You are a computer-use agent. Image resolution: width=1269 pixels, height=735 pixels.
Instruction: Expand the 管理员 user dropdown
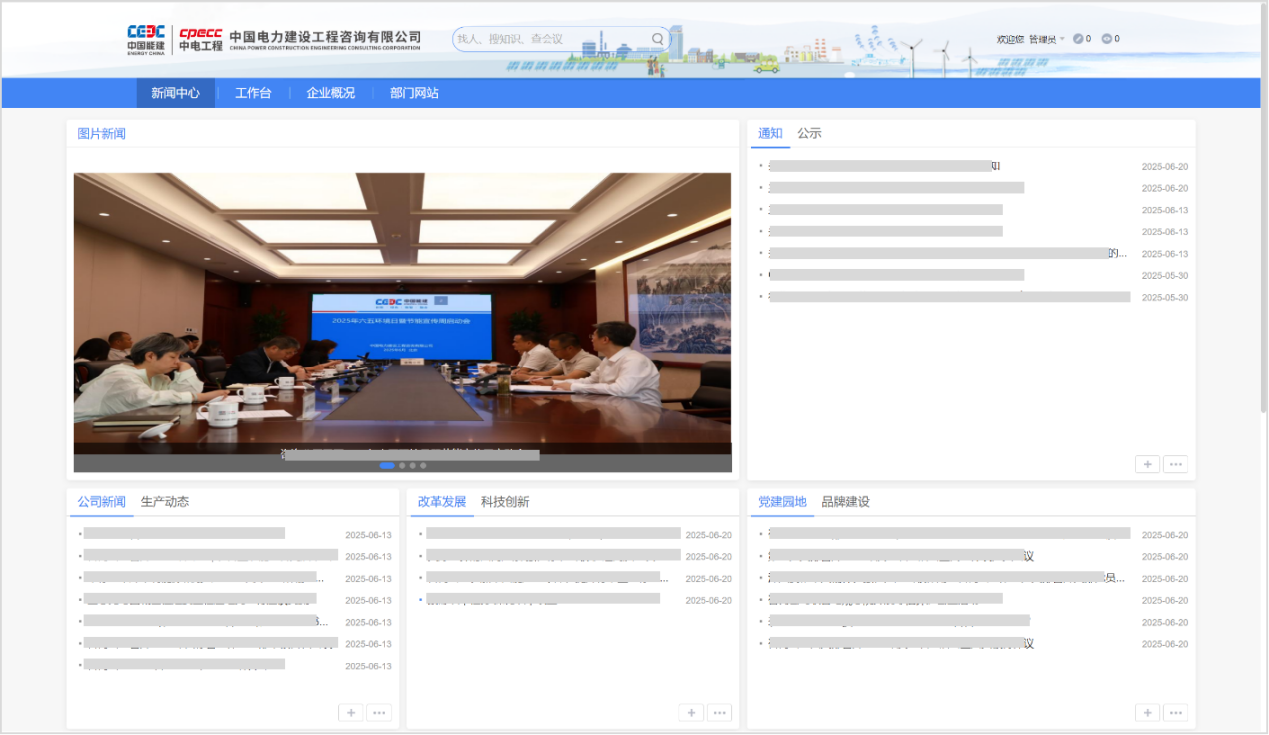click(x=1047, y=39)
